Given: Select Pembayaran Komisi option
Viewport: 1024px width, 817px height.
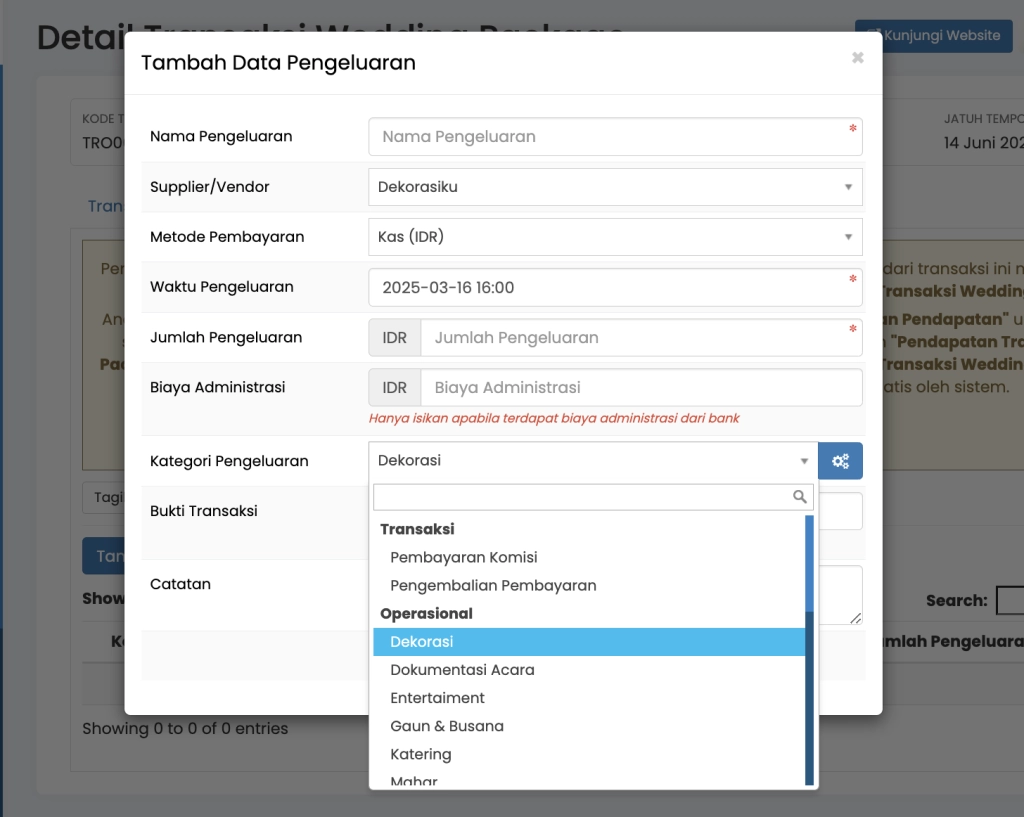Looking at the screenshot, I should pos(464,557).
